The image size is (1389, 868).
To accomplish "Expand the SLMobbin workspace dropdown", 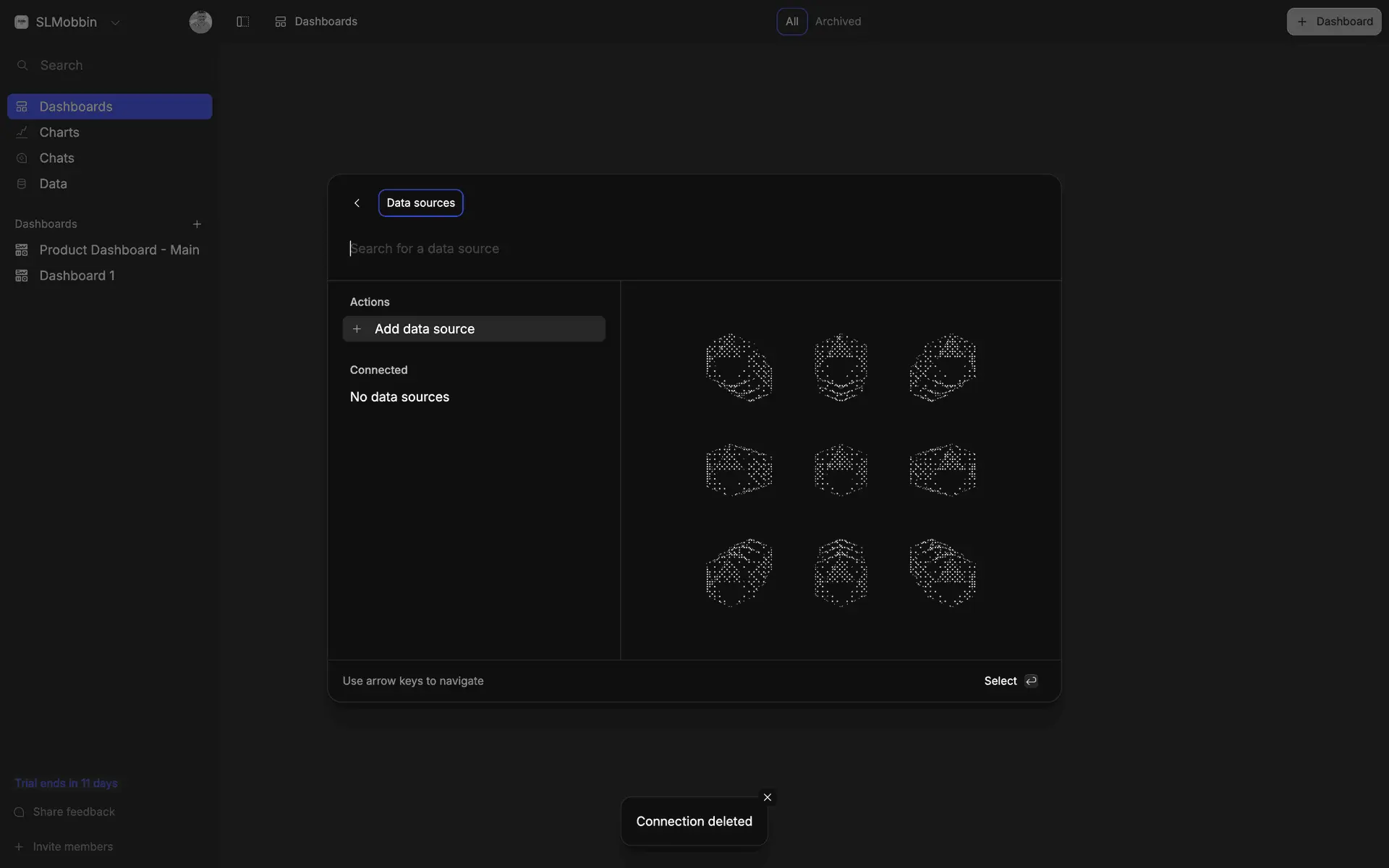I will pos(115,22).
